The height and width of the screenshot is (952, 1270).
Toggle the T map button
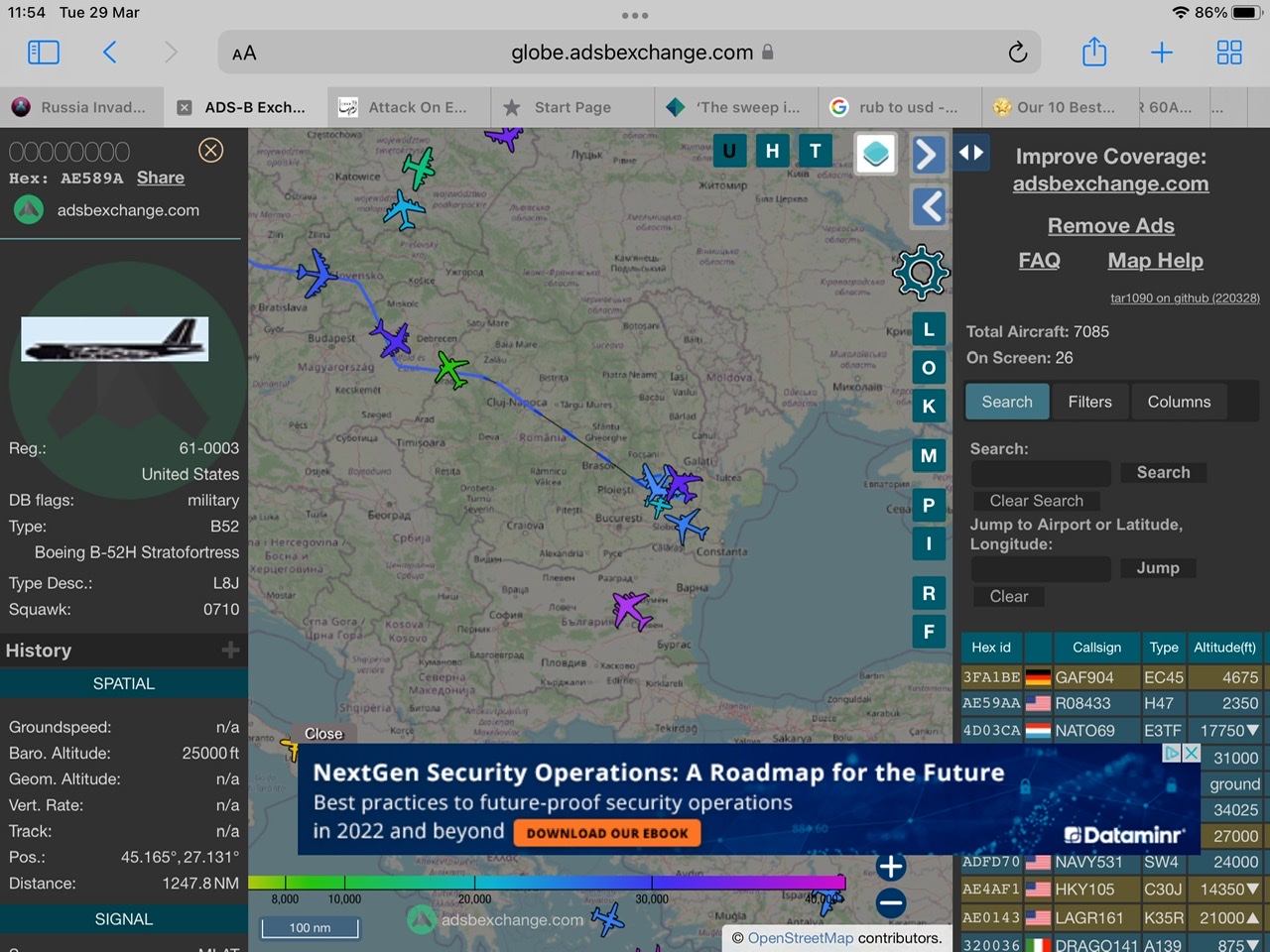coord(816,151)
